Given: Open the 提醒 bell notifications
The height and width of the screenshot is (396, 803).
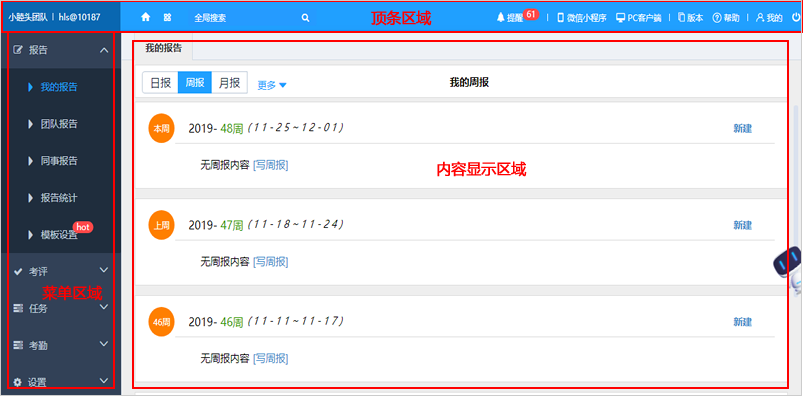Looking at the screenshot, I should click(x=510, y=17).
